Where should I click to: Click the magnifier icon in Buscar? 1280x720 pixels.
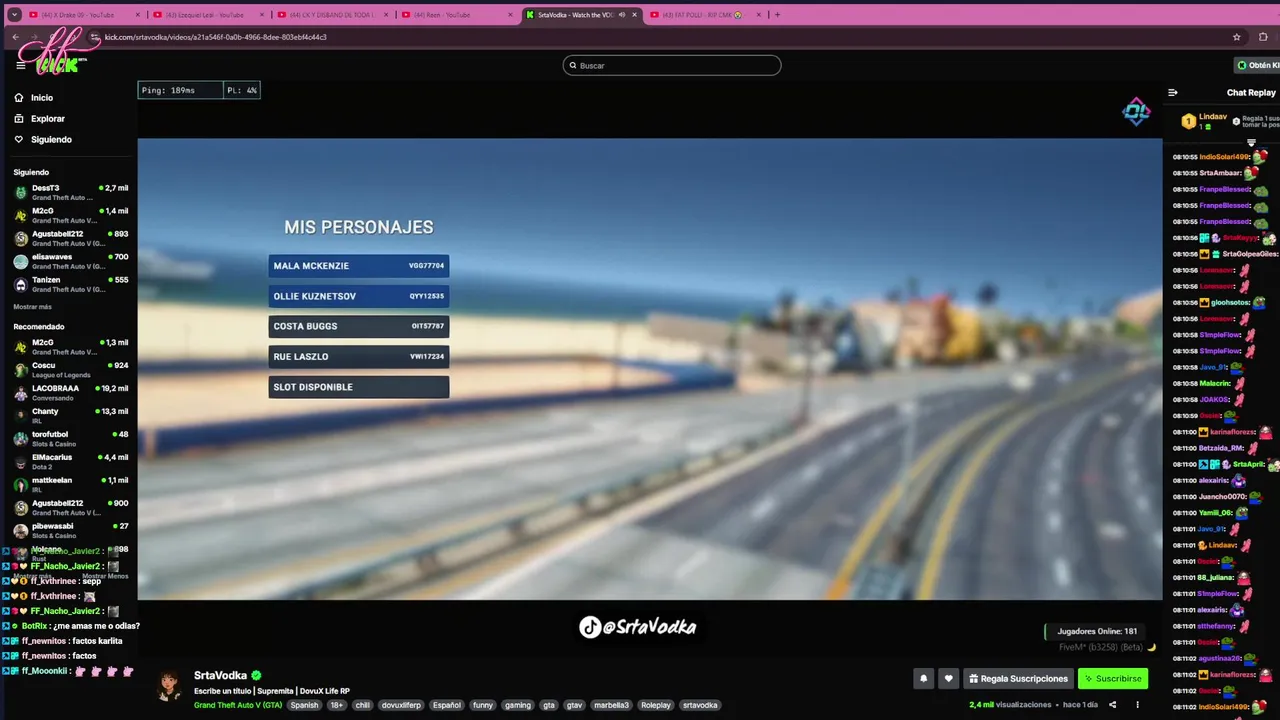click(573, 66)
